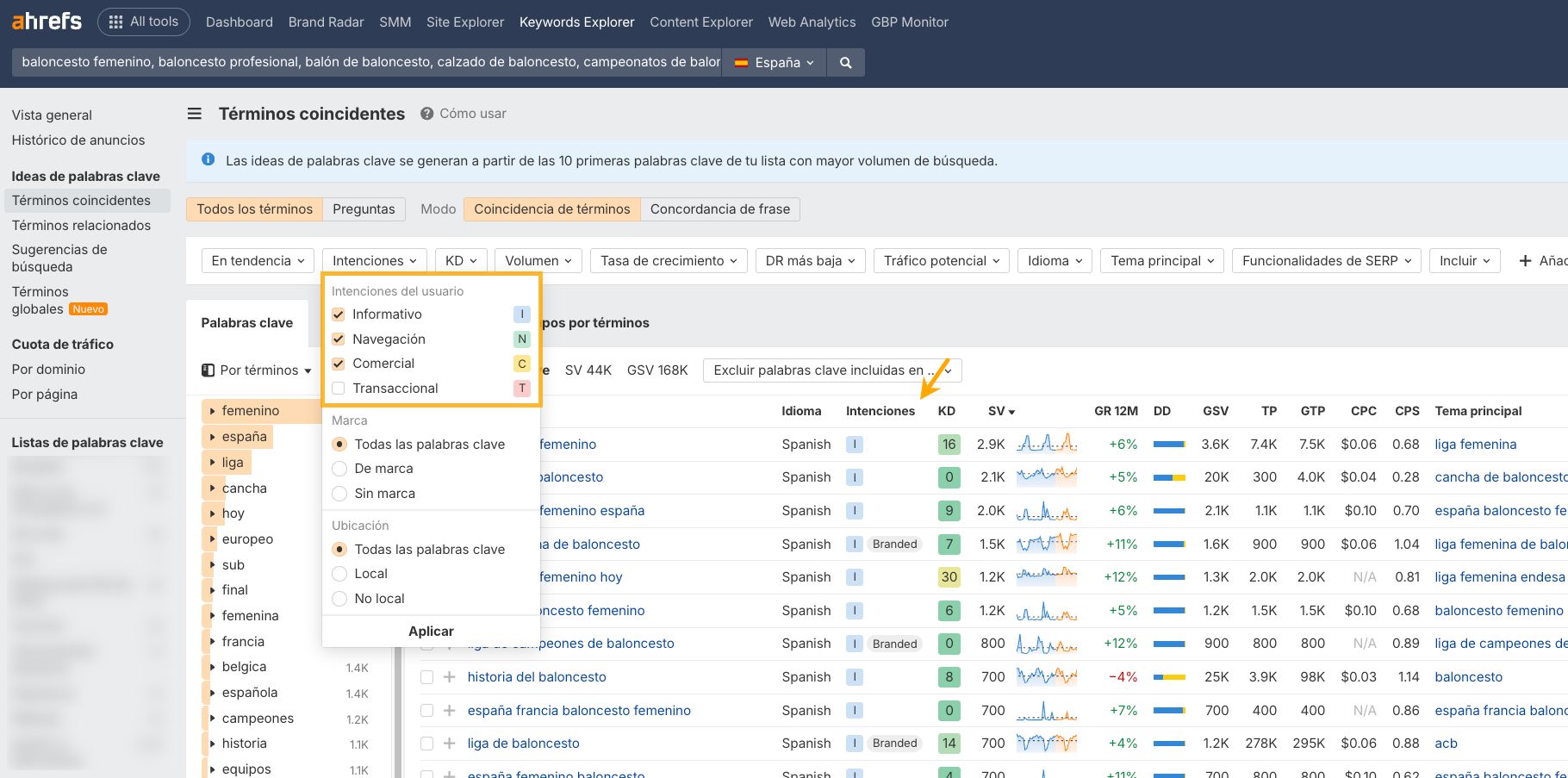Select the De marca radio option
Screen dimensions: 1568x778
coord(339,469)
